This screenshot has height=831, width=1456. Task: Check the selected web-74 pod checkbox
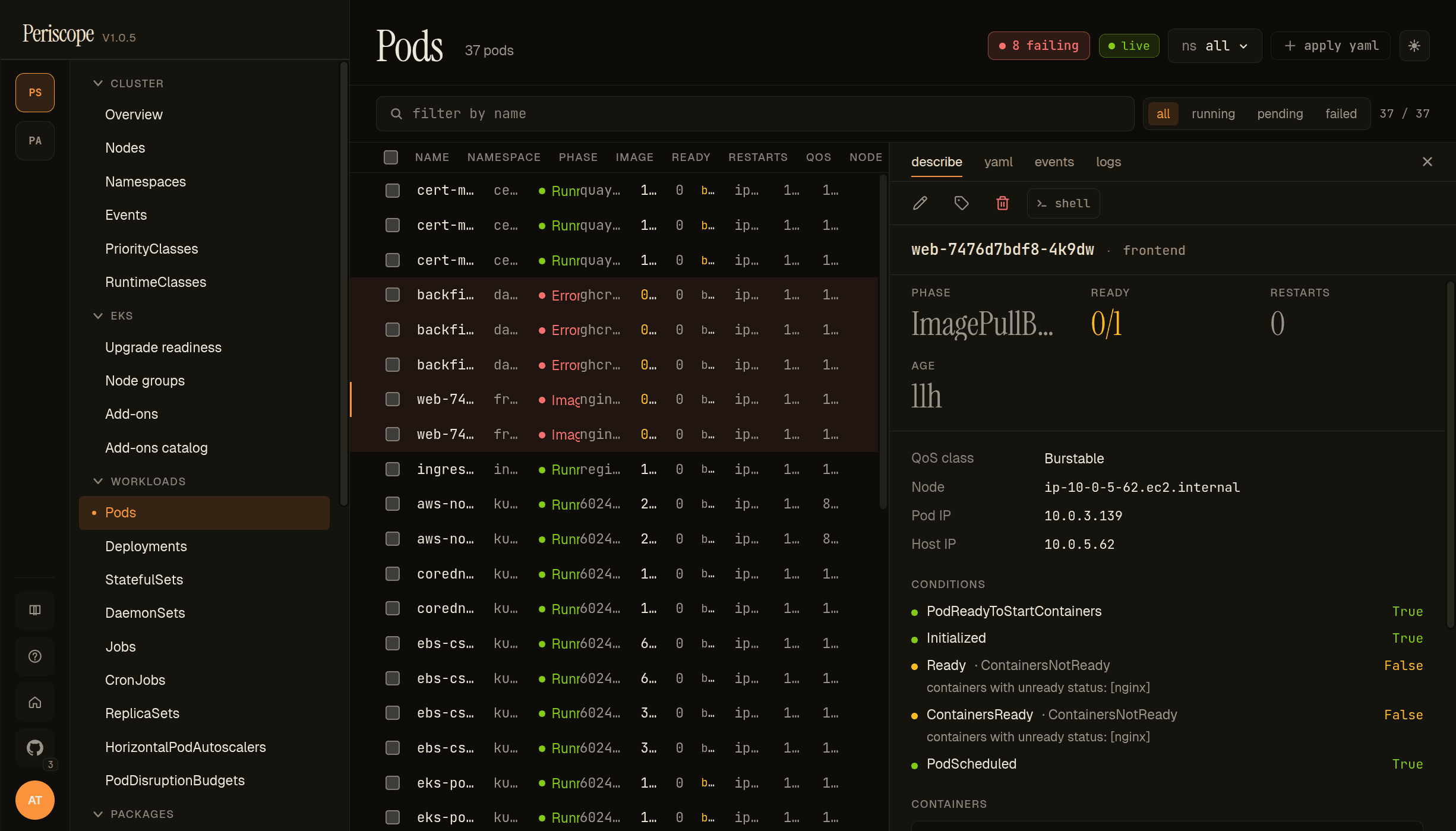click(393, 399)
